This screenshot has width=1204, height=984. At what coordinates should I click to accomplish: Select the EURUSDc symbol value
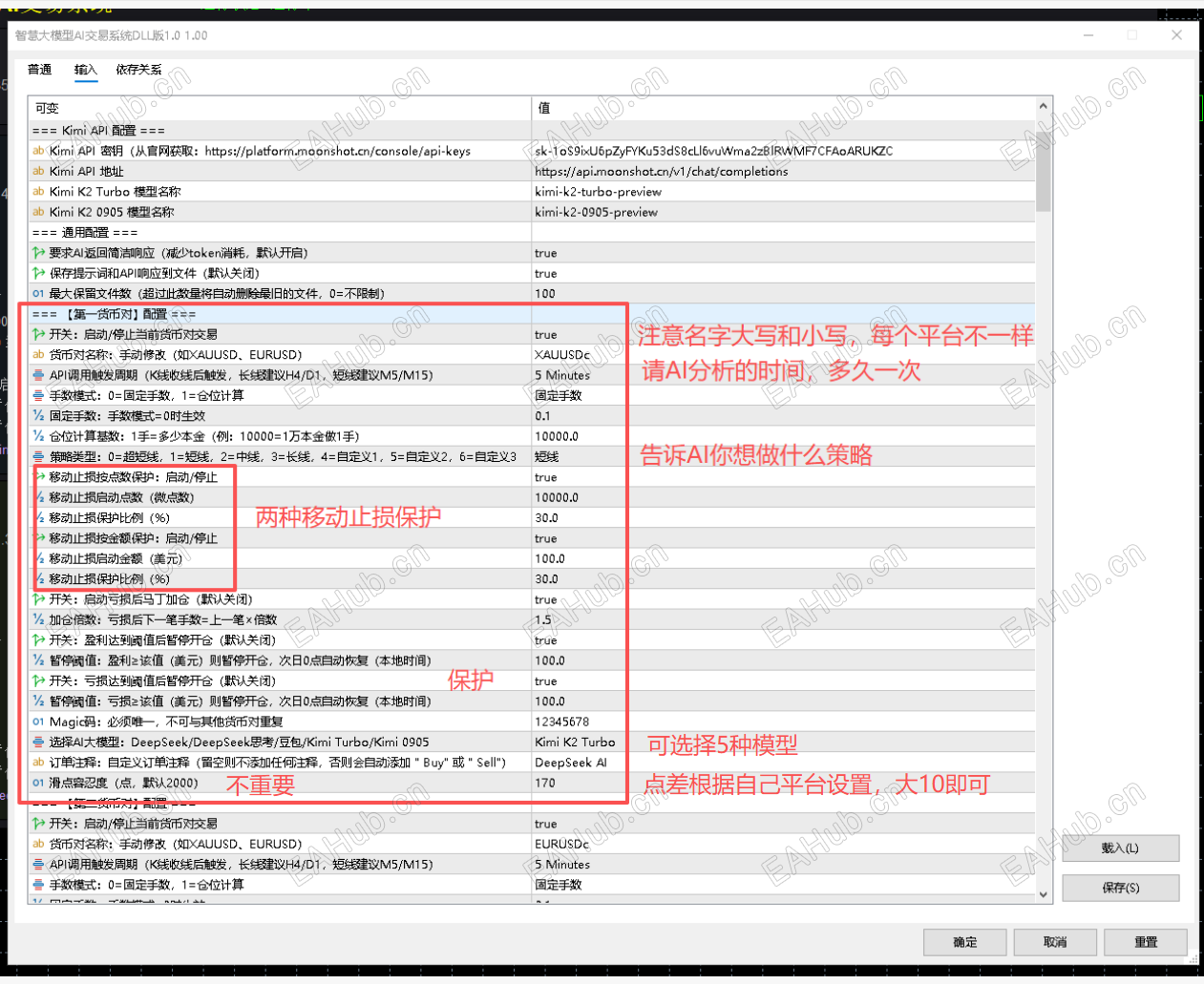(x=562, y=844)
